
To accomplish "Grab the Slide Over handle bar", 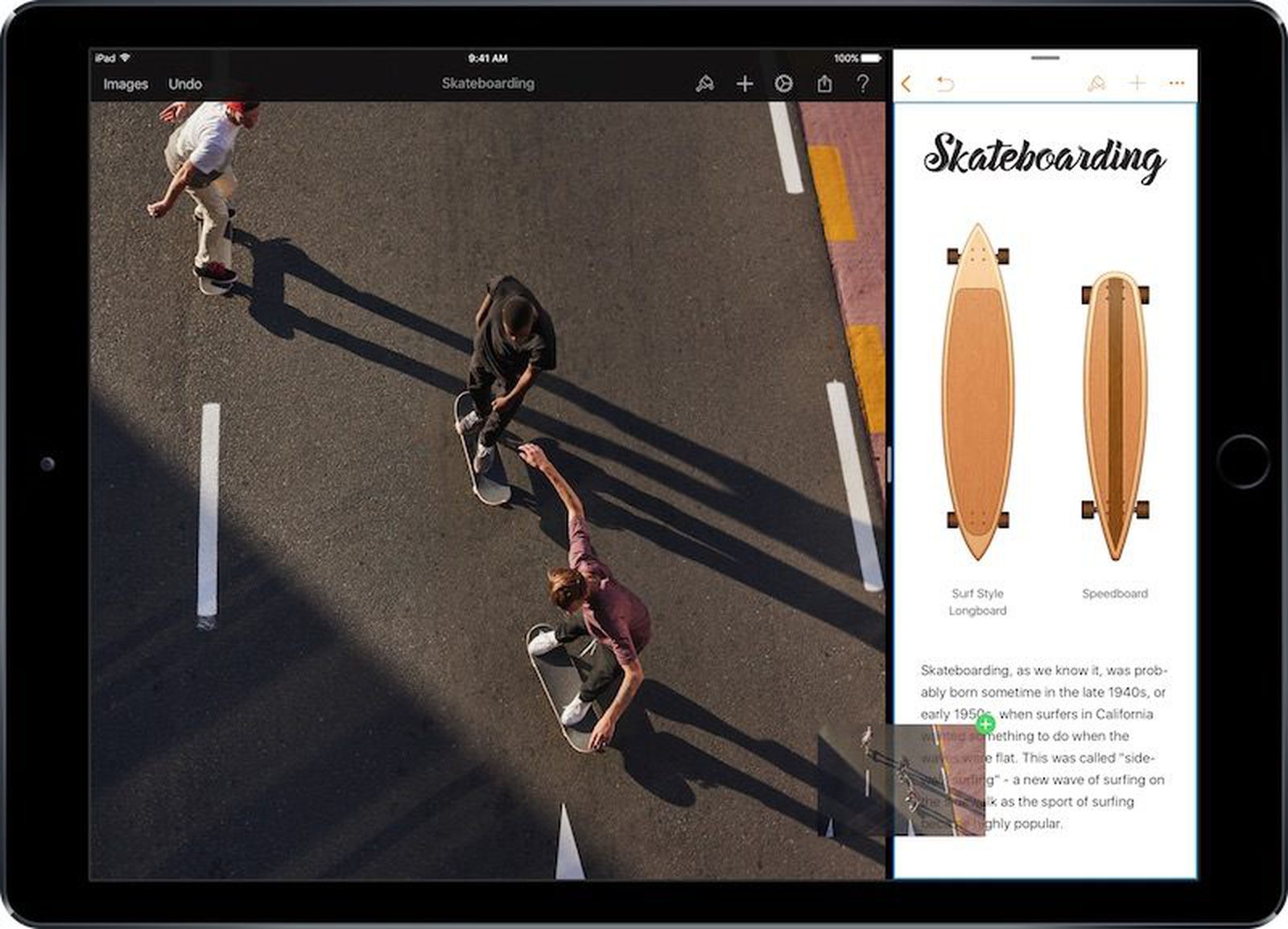I will [1046, 57].
